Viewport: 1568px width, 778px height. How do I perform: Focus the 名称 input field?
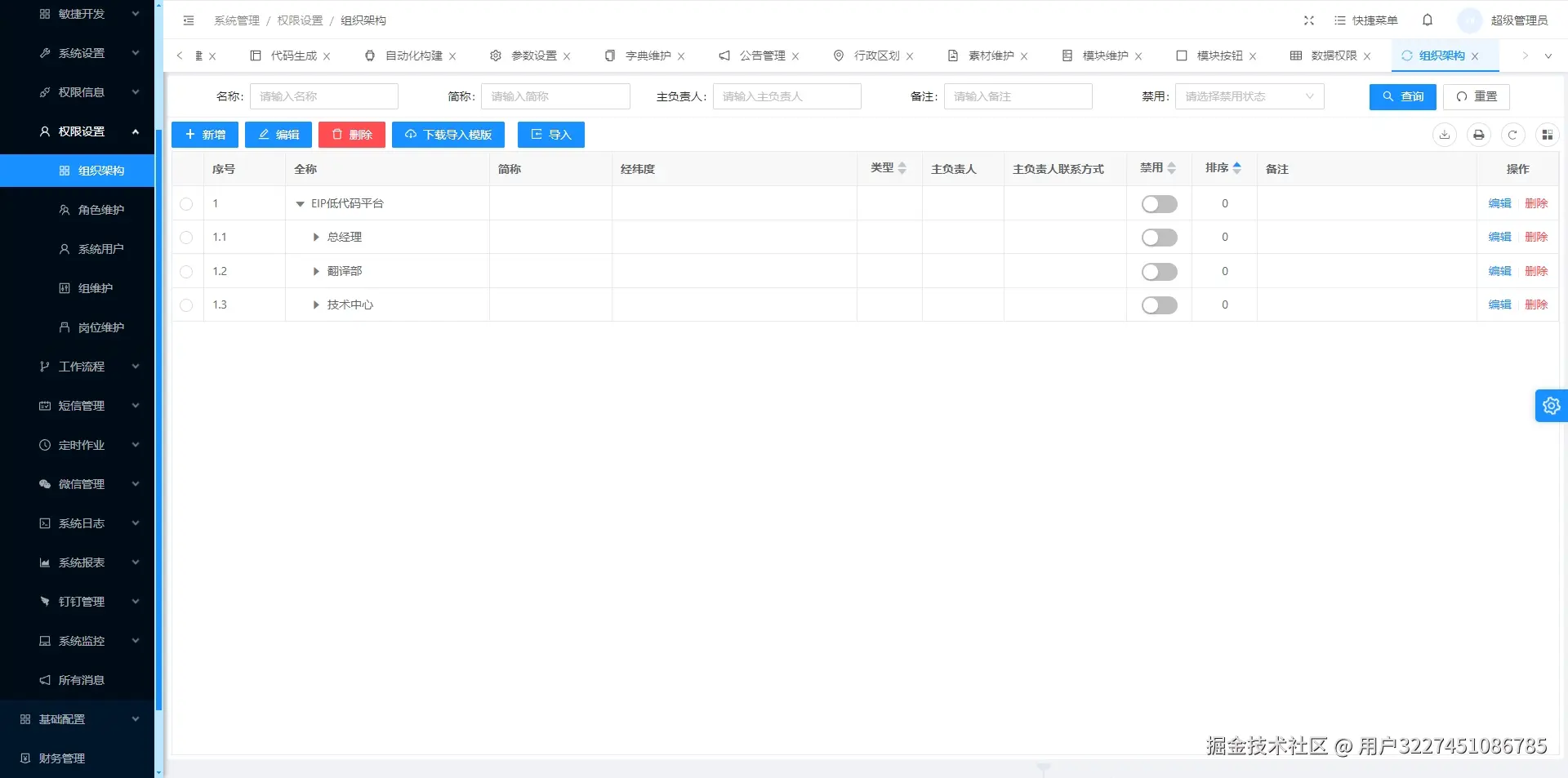(324, 96)
